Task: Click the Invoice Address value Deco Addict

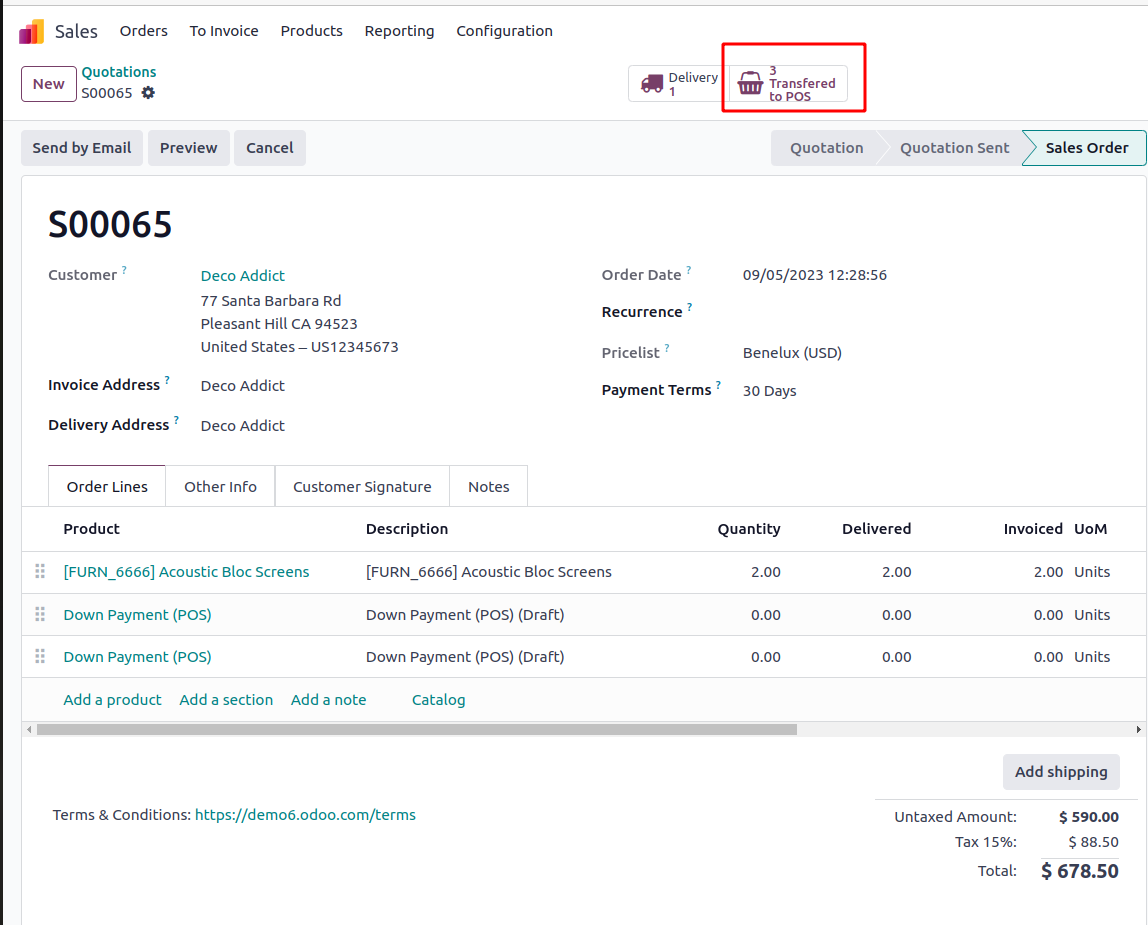Action: [x=242, y=385]
